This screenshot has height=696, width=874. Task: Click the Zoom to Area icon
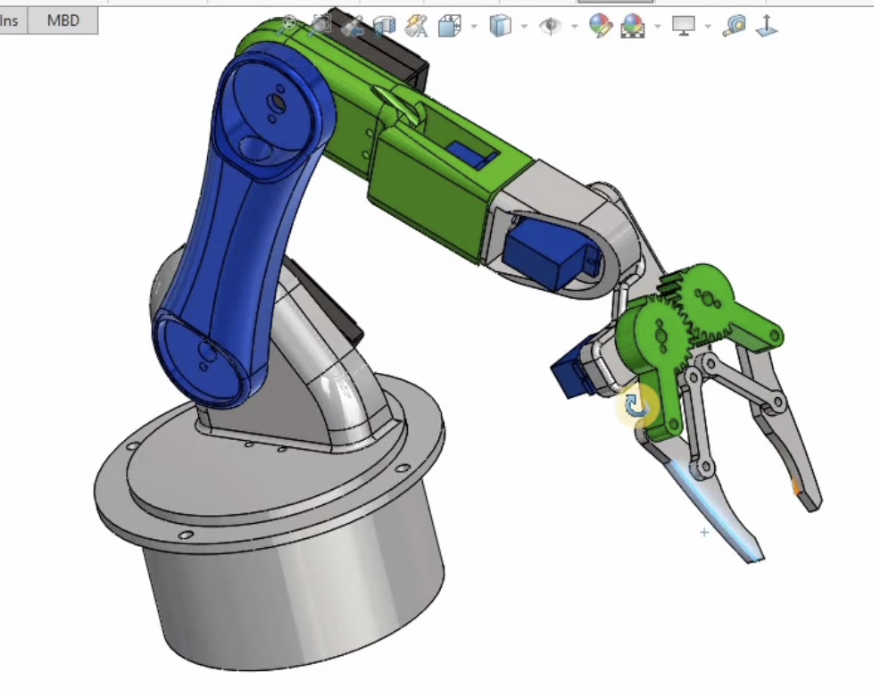click(x=321, y=25)
